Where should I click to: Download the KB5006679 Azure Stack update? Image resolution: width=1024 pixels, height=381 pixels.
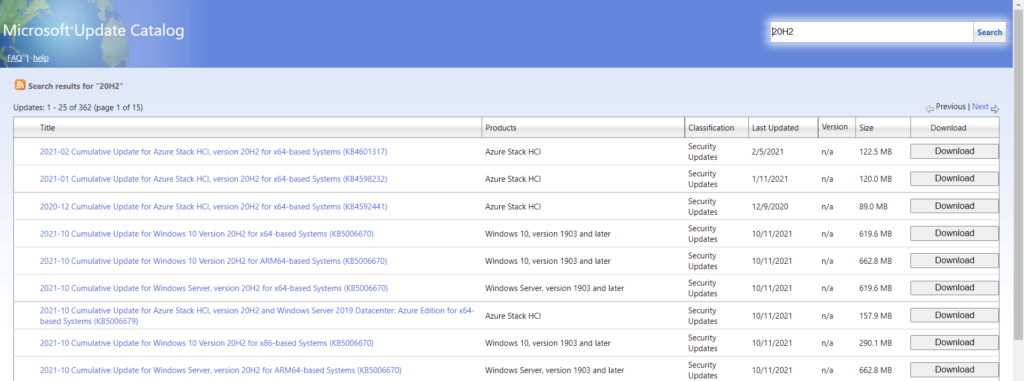954,316
